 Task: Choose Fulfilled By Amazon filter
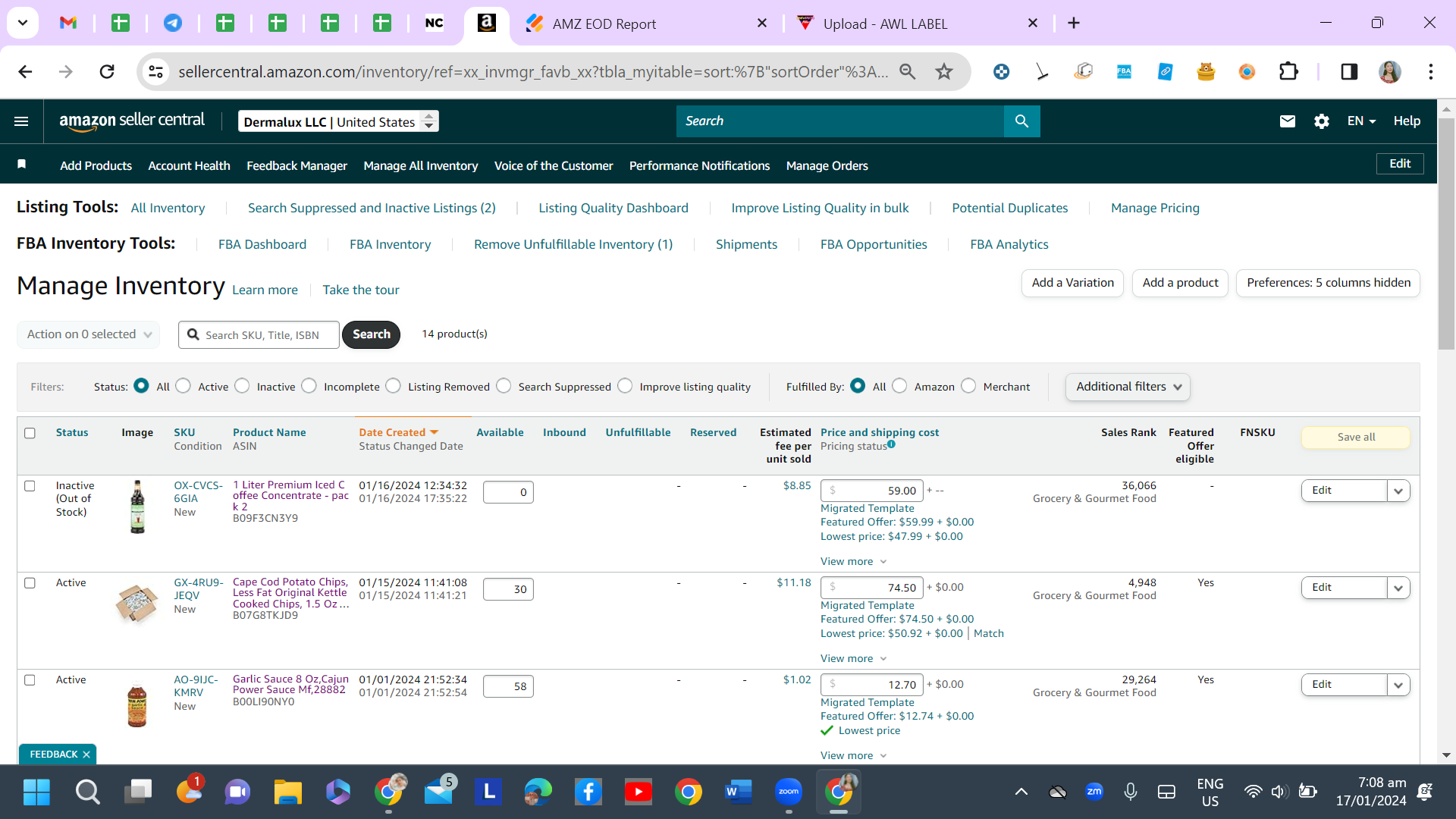pos(899,386)
